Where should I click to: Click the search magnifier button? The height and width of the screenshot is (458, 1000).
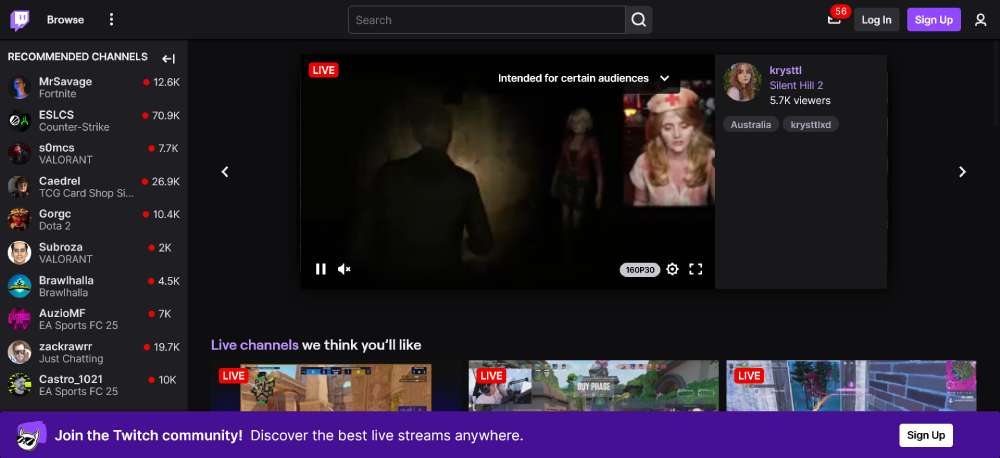point(639,20)
